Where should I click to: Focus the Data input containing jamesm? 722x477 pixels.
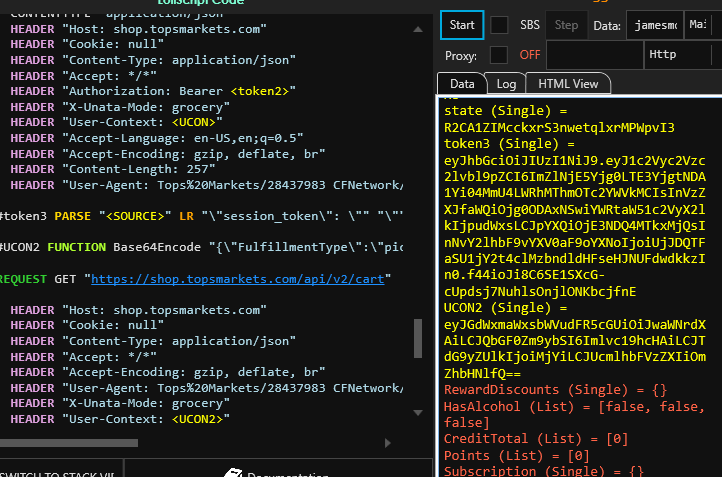click(x=655, y=25)
